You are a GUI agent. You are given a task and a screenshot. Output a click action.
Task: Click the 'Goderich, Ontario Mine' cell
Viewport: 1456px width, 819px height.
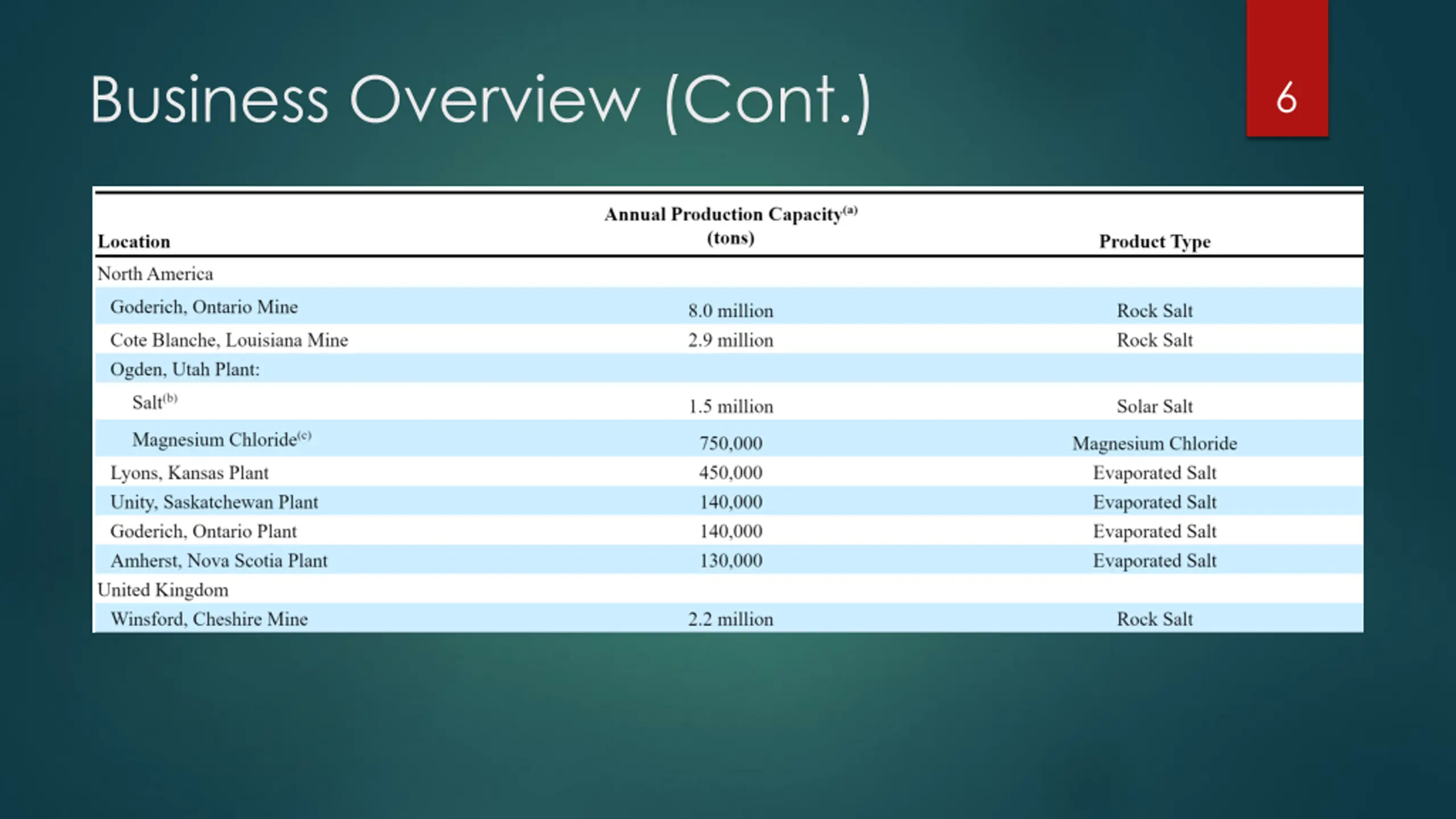pos(204,307)
